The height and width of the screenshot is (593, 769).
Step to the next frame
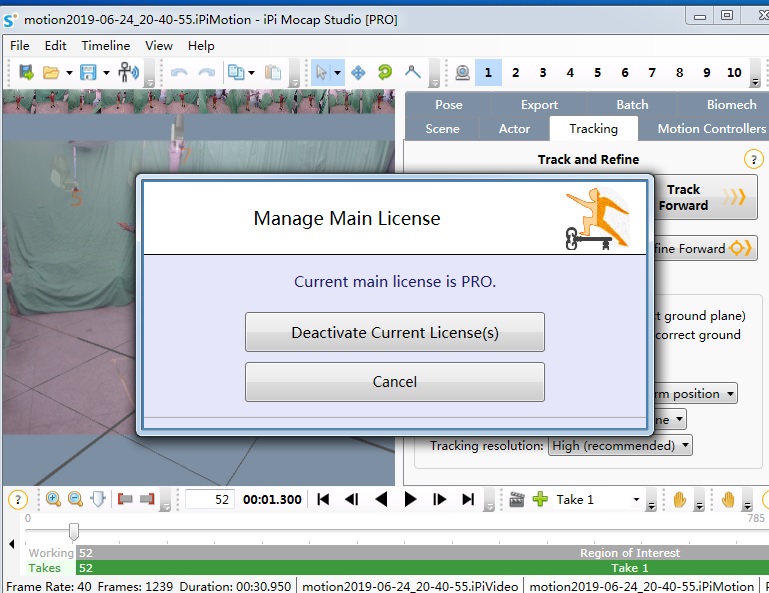(439, 499)
